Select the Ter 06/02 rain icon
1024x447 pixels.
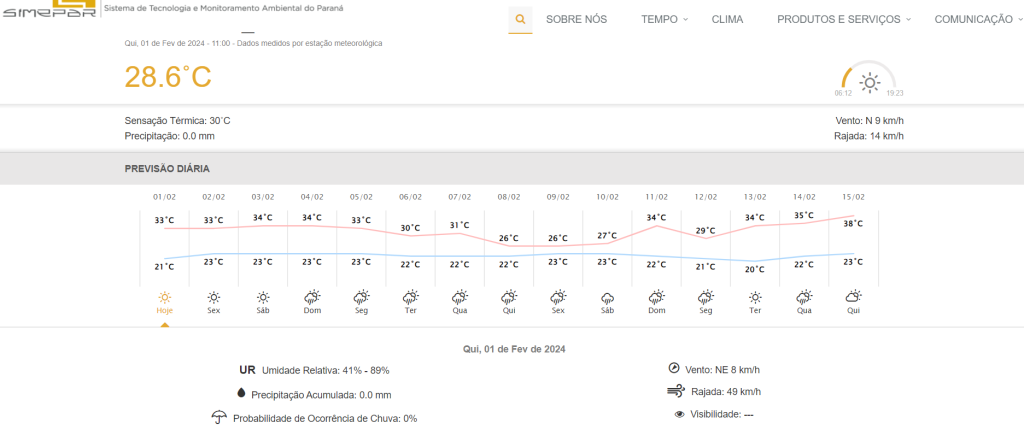(410, 297)
